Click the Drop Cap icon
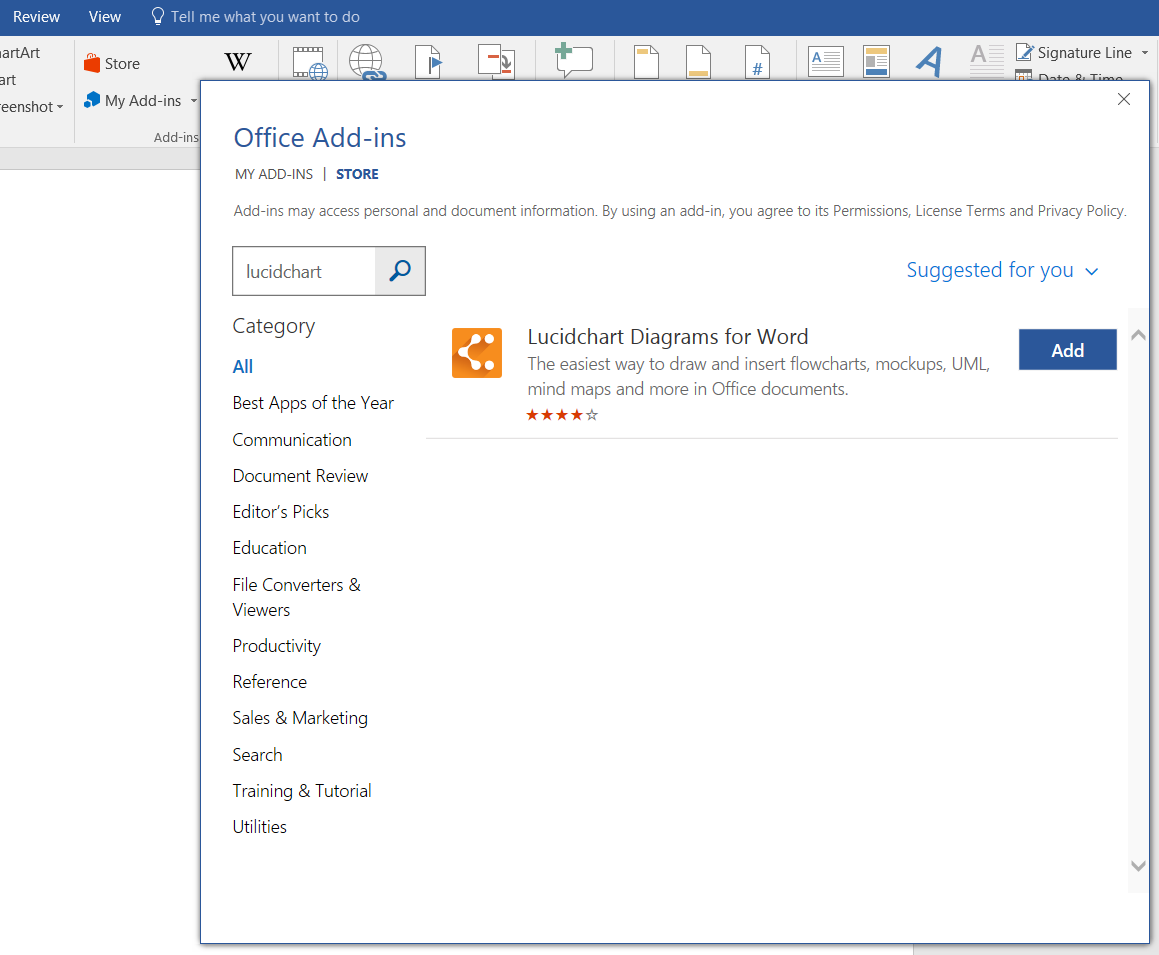This screenshot has width=1159, height=955. (988, 61)
